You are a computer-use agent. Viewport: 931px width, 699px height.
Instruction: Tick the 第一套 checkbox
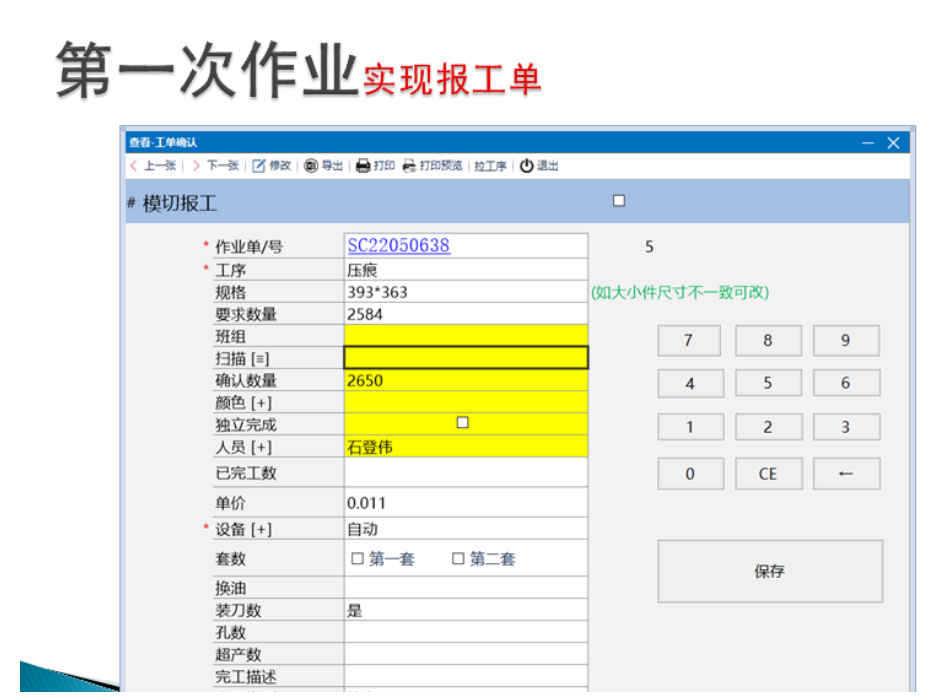pyautogui.click(x=357, y=559)
